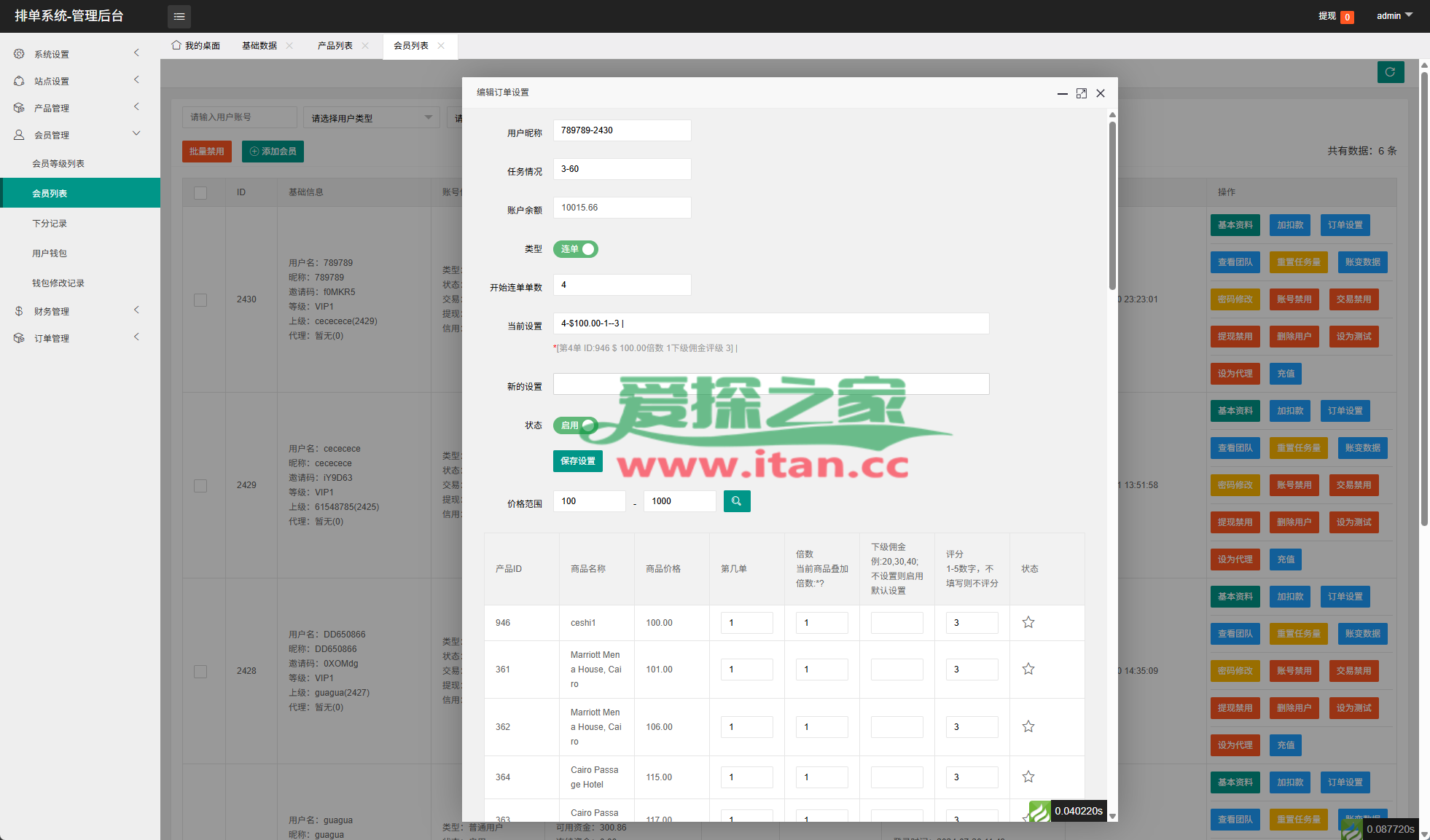
Task: Expand the 站点设置 sidebar menu
Action: pos(136,80)
